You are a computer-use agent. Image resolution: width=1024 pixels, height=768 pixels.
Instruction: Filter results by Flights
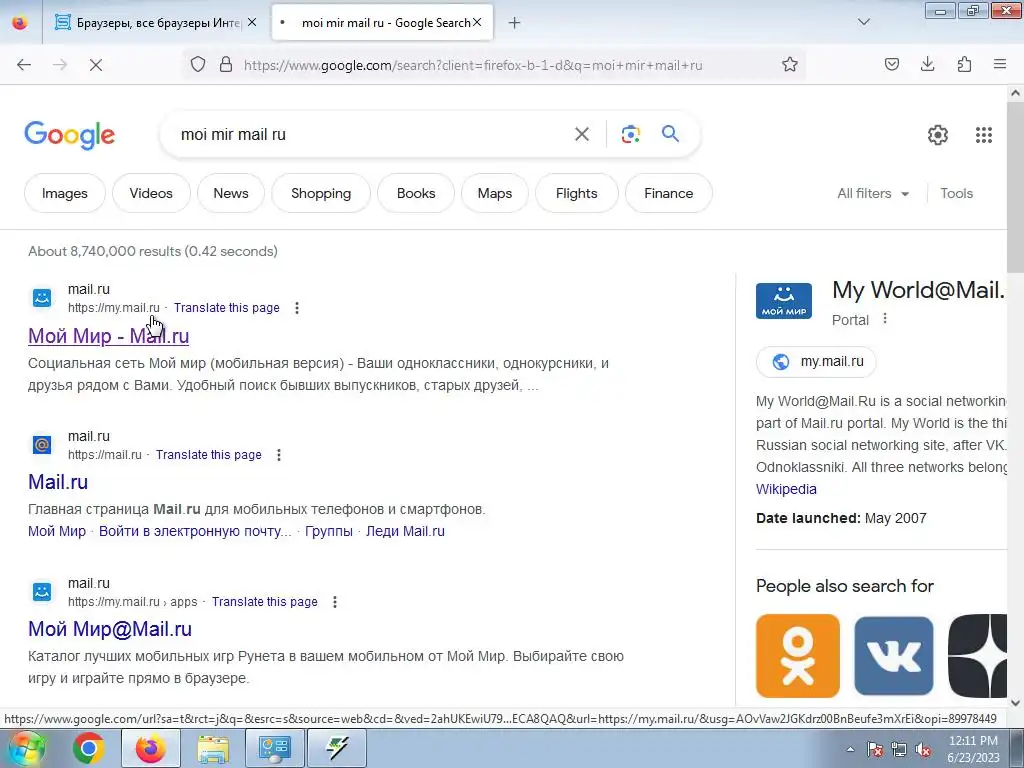pyautogui.click(x=577, y=193)
